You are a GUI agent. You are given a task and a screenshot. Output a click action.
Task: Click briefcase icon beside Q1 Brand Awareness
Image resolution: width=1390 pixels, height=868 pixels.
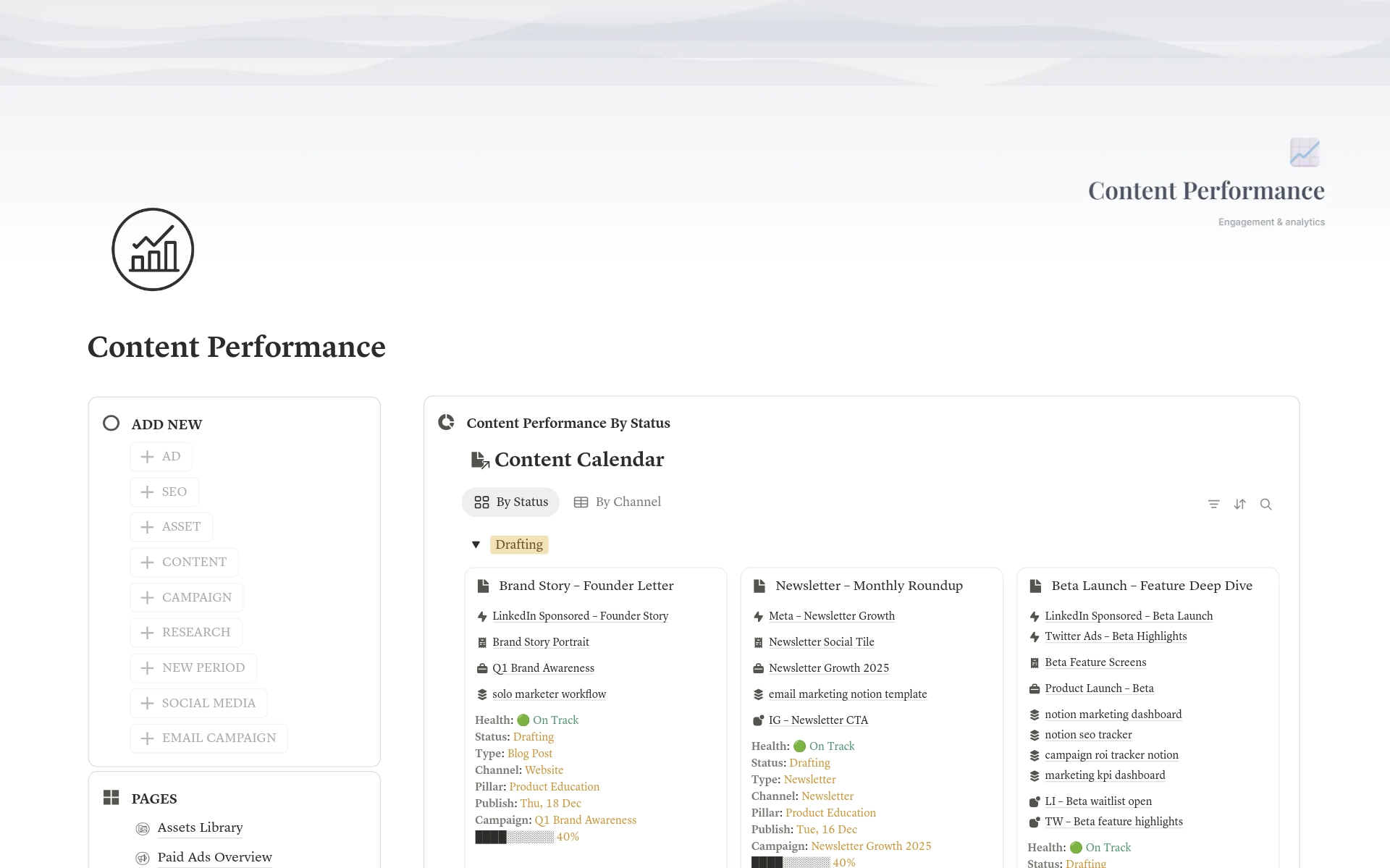tap(482, 669)
